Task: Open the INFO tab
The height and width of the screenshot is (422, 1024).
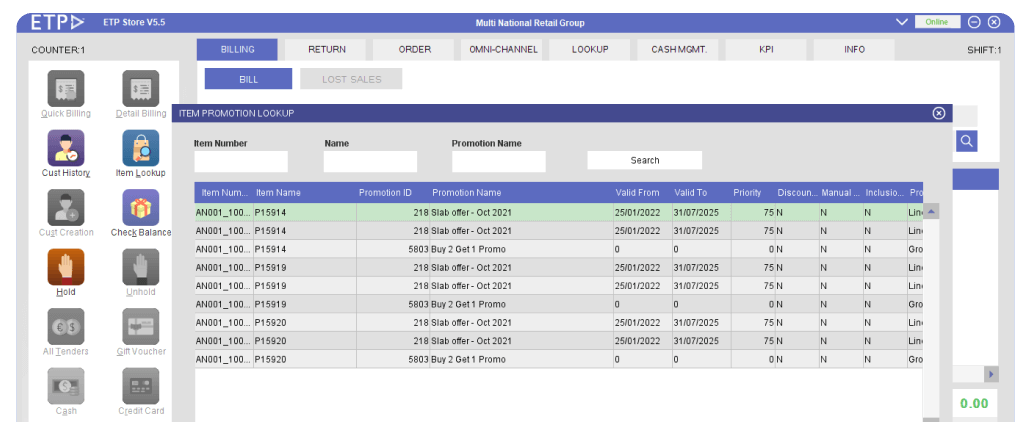Action: 854,50
